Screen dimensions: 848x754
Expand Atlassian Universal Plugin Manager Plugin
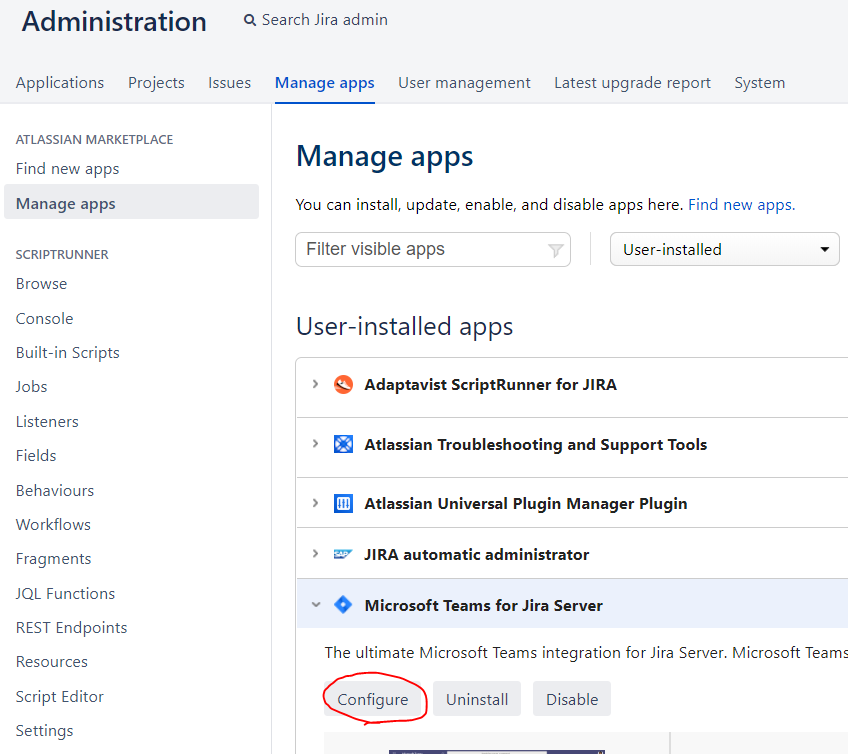tap(315, 503)
